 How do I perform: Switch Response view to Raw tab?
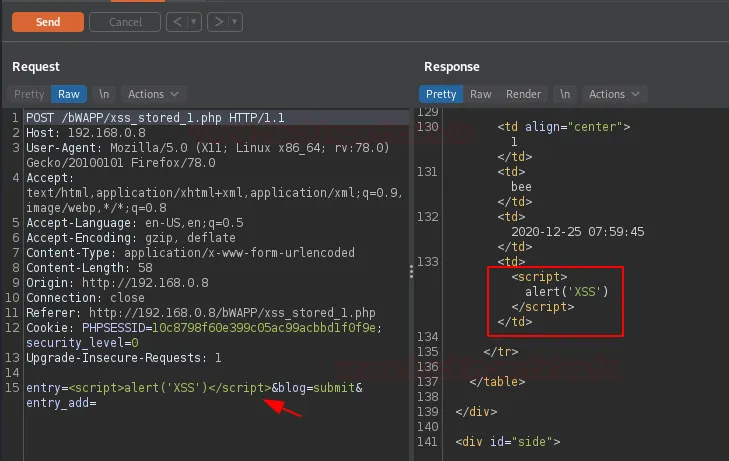click(481, 94)
